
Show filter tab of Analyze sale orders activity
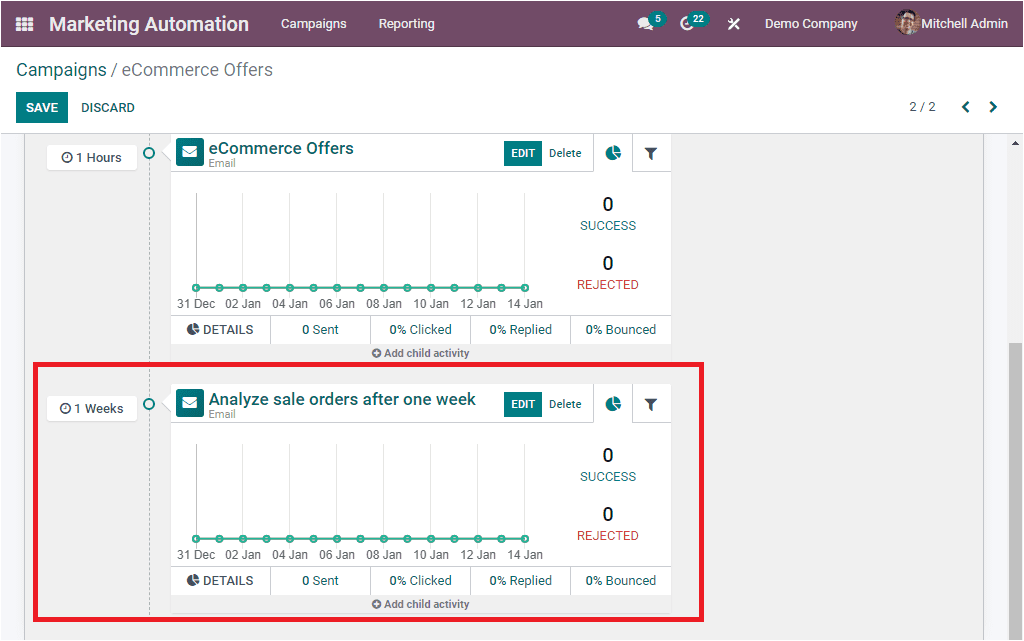point(651,404)
